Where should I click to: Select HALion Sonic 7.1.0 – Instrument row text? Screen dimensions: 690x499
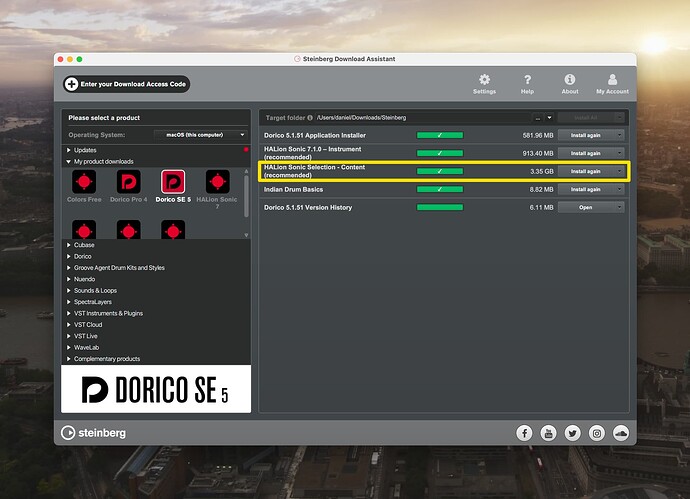pos(312,153)
